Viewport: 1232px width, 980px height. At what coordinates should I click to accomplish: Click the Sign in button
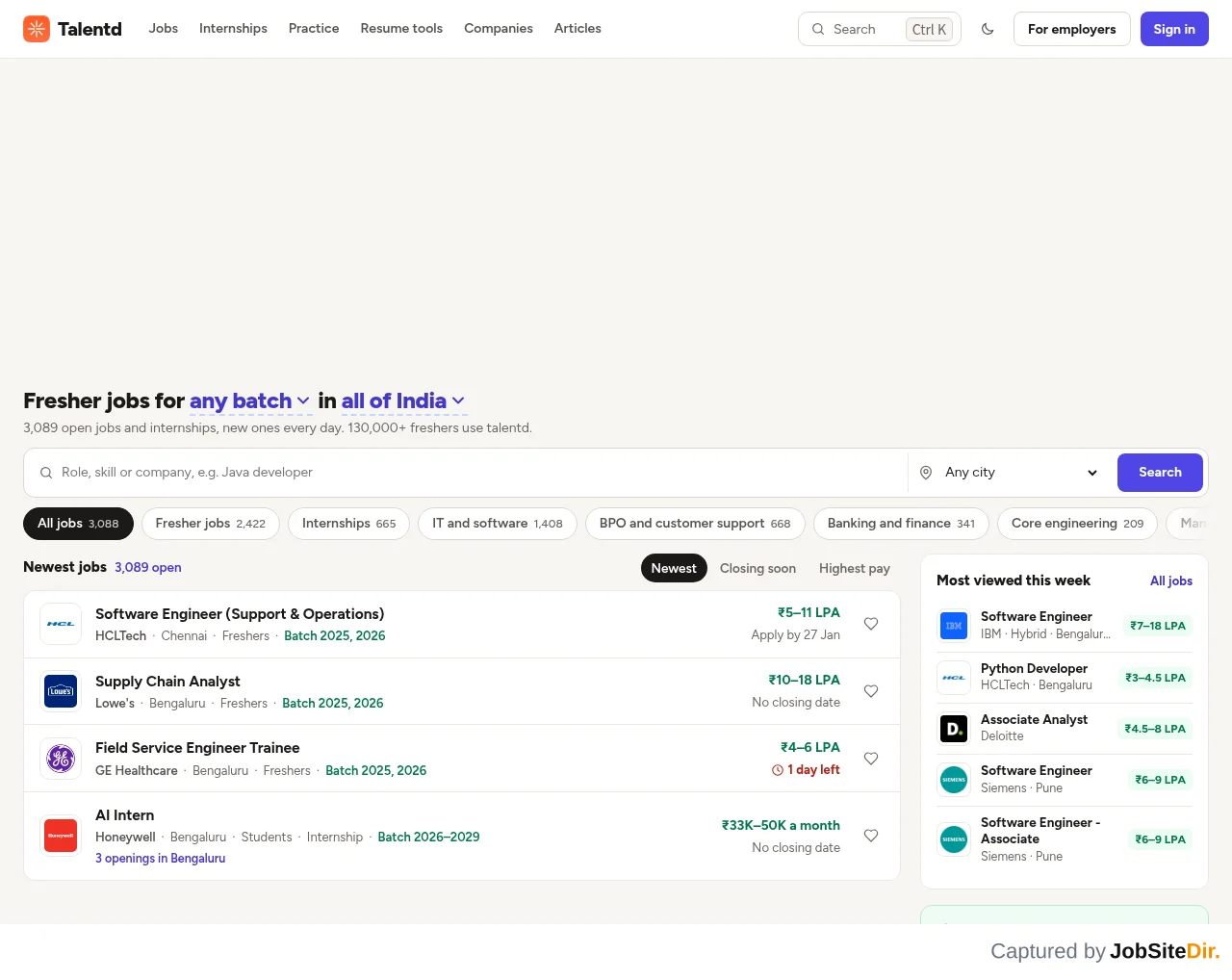(x=1174, y=29)
